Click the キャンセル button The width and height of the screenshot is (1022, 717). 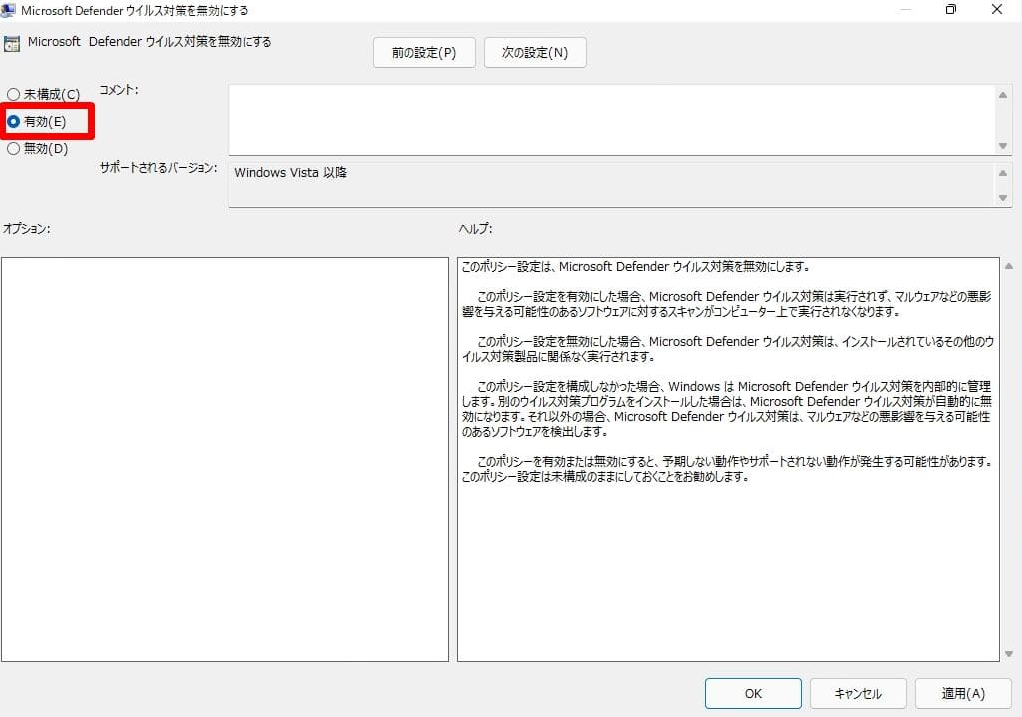click(858, 694)
